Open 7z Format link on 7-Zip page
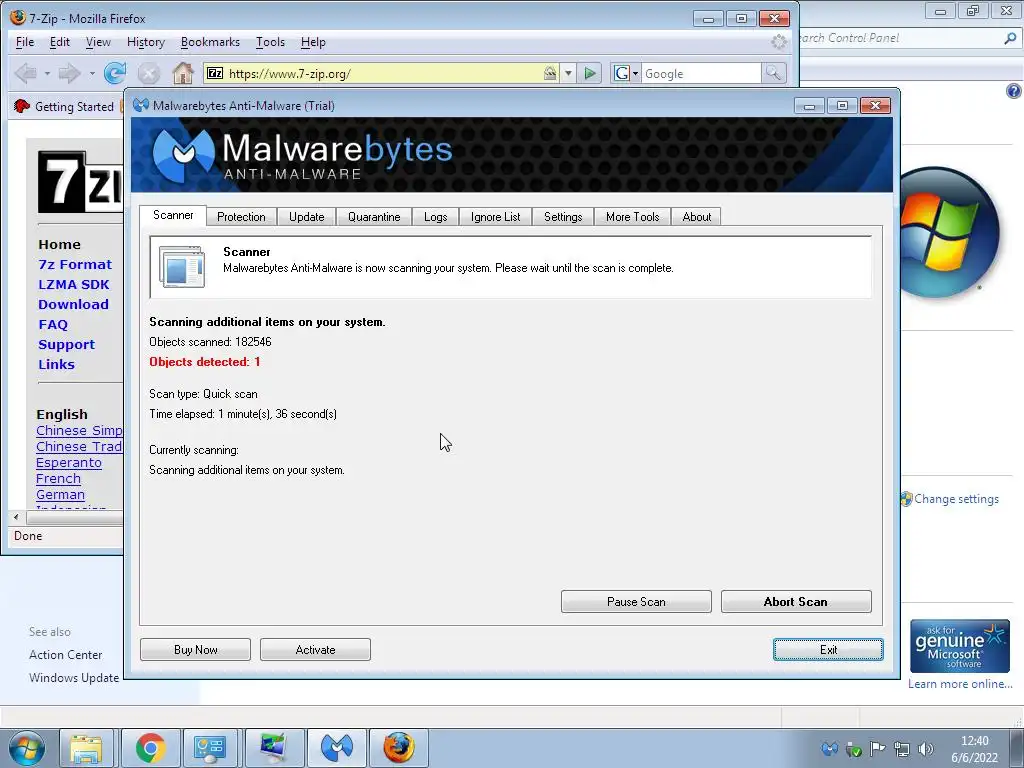Viewport: 1024px width, 768px height. click(x=74, y=264)
